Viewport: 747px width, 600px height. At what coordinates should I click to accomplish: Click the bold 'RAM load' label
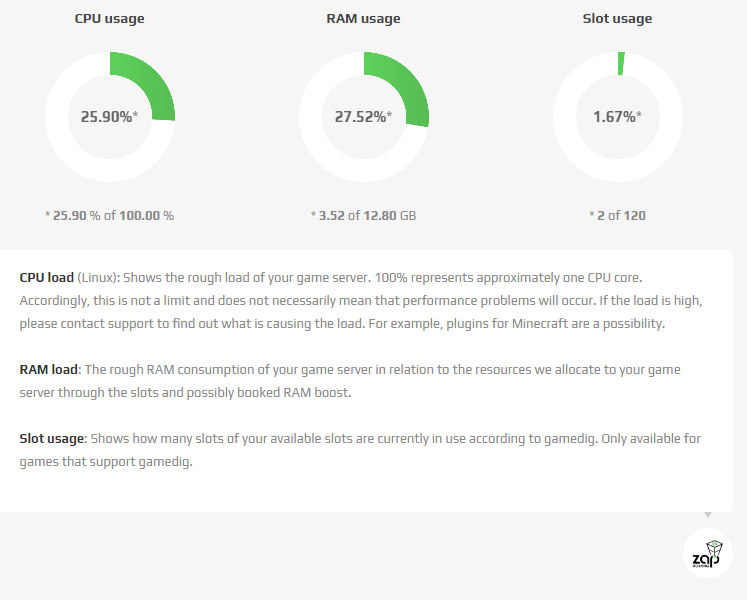tap(49, 369)
